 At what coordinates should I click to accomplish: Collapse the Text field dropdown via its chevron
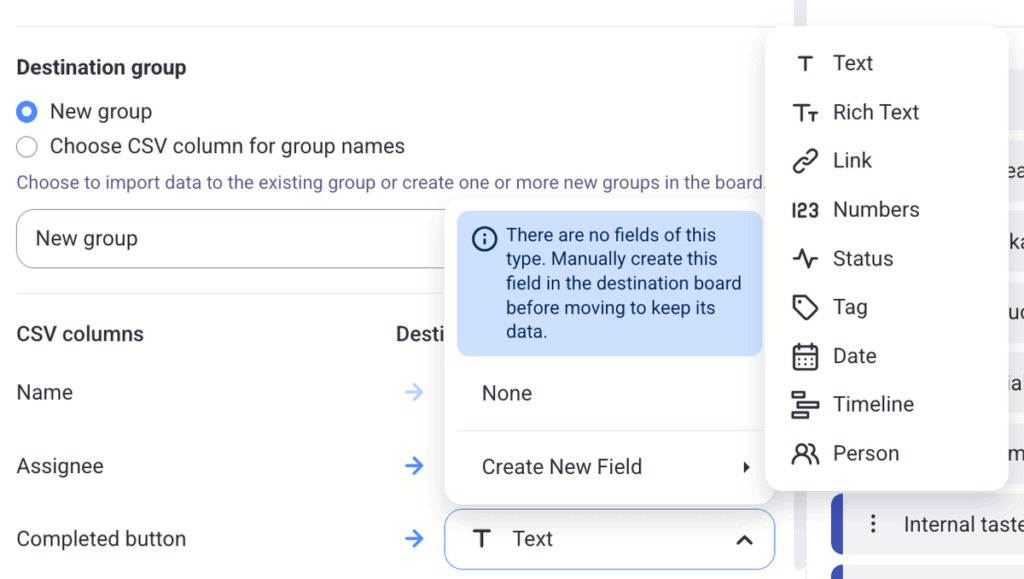[x=744, y=538]
